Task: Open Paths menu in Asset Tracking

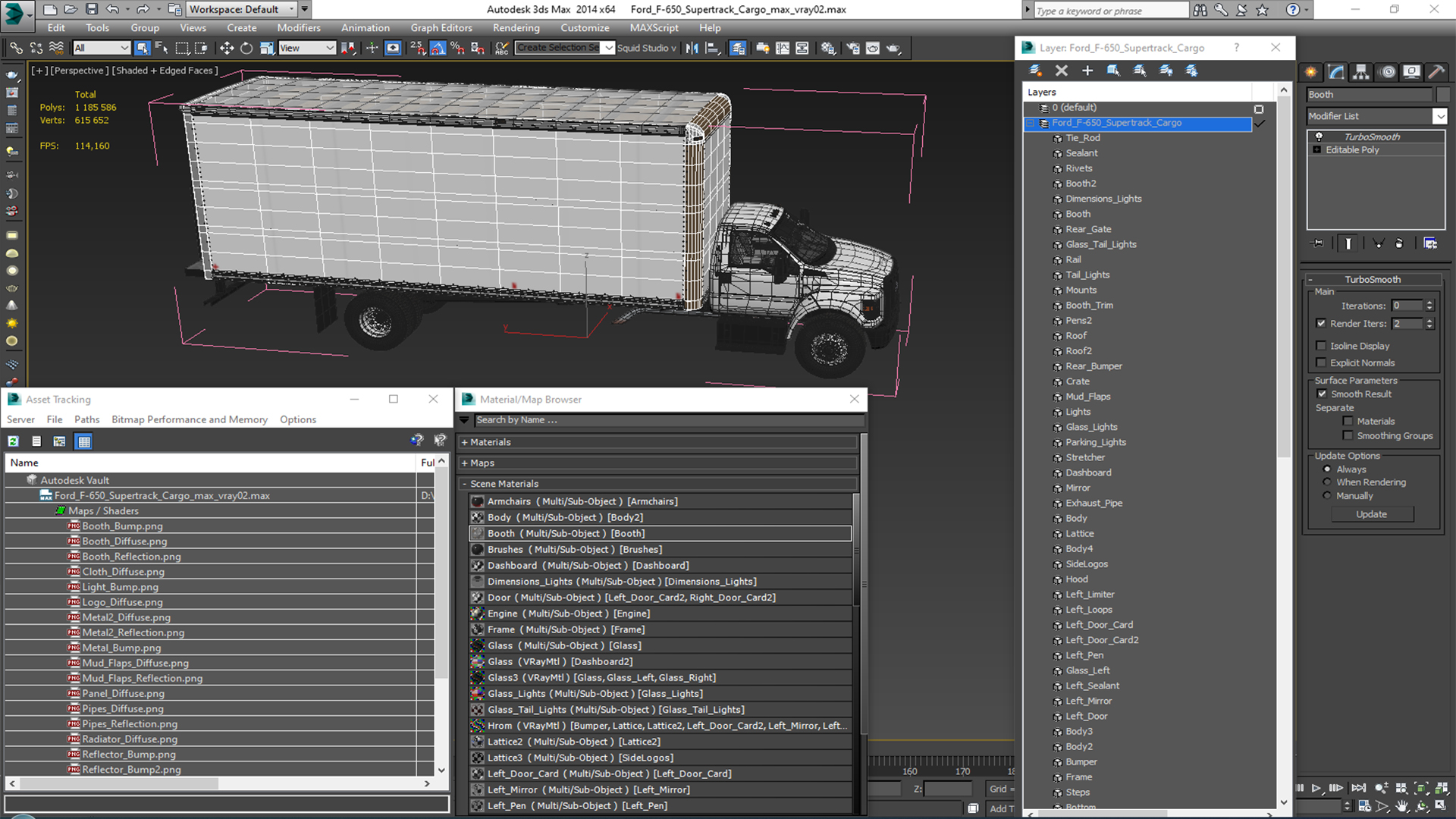Action: [86, 419]
